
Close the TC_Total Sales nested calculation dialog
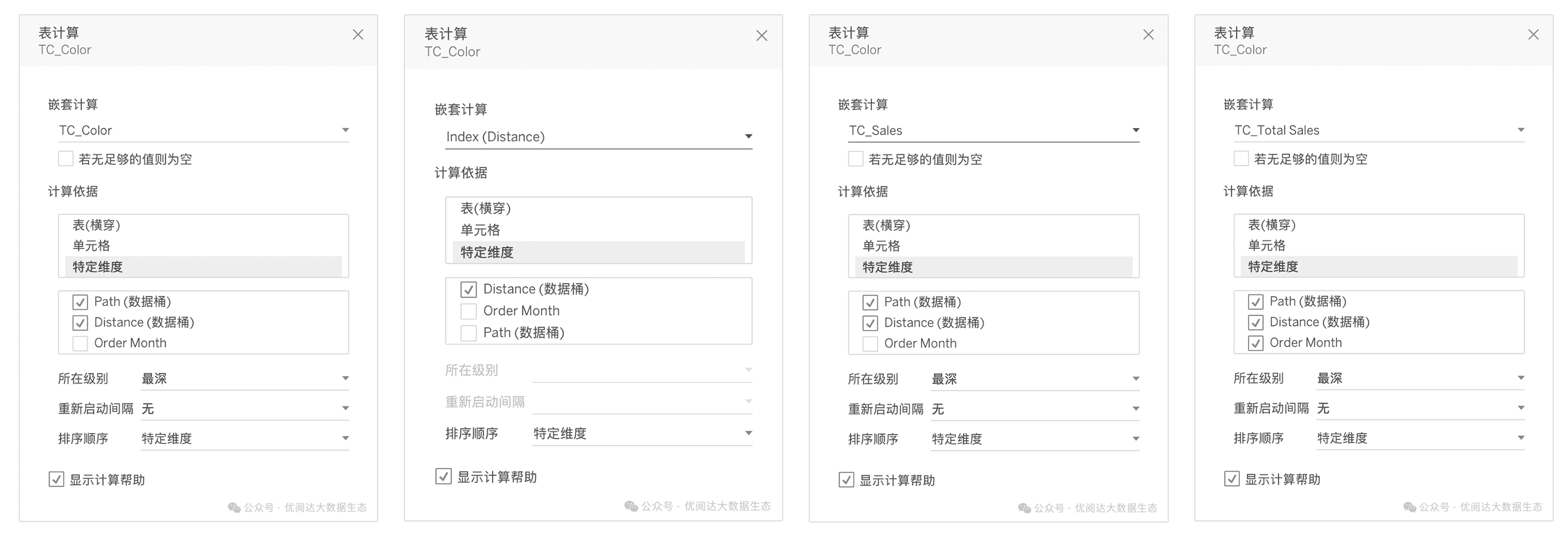1533,35
